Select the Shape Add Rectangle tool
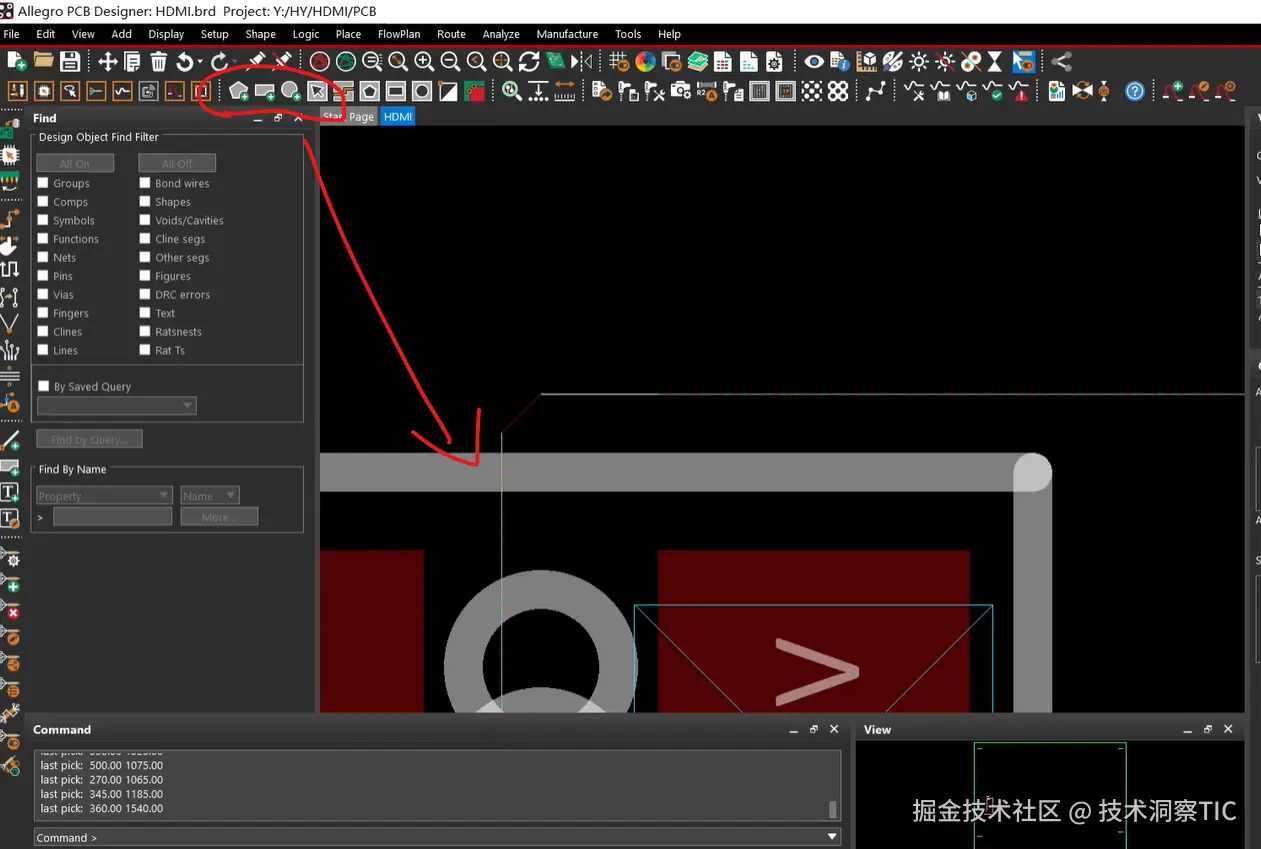 click(265, 91)
